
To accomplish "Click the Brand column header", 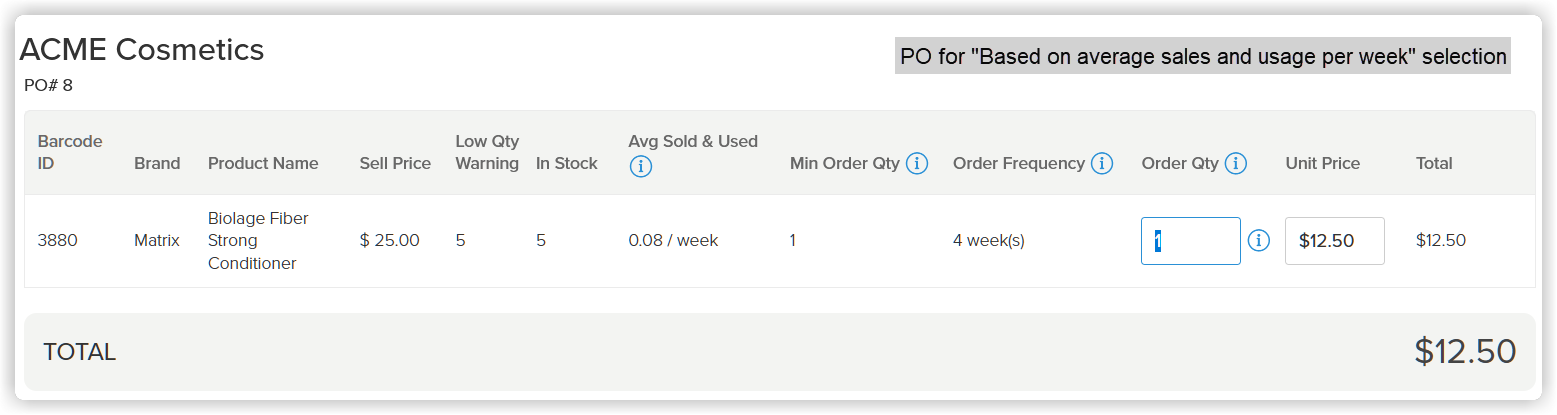I will (157, 163).
